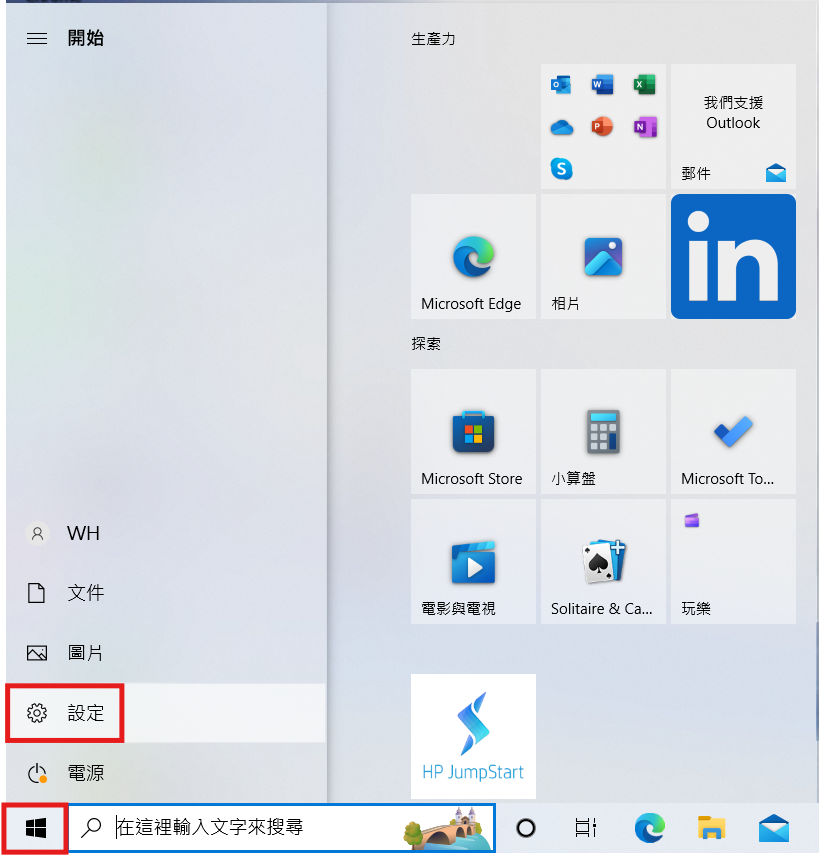
Task: Open the Outlook icon in Office folder tile
Action: 561,85
